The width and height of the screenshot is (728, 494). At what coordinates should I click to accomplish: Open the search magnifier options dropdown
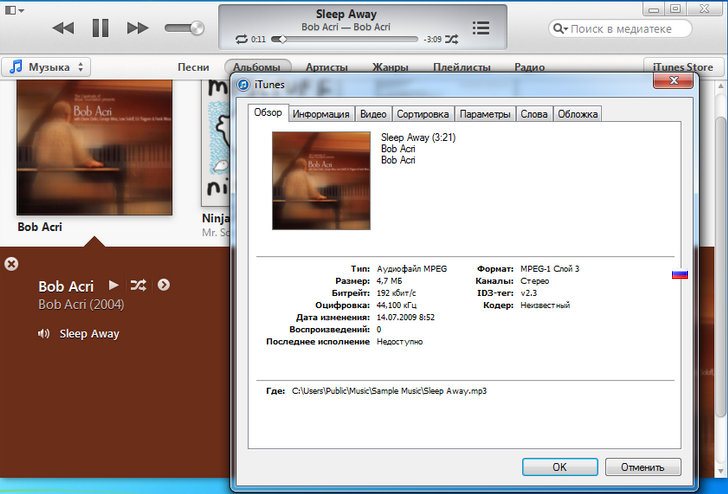coord(560,29)
